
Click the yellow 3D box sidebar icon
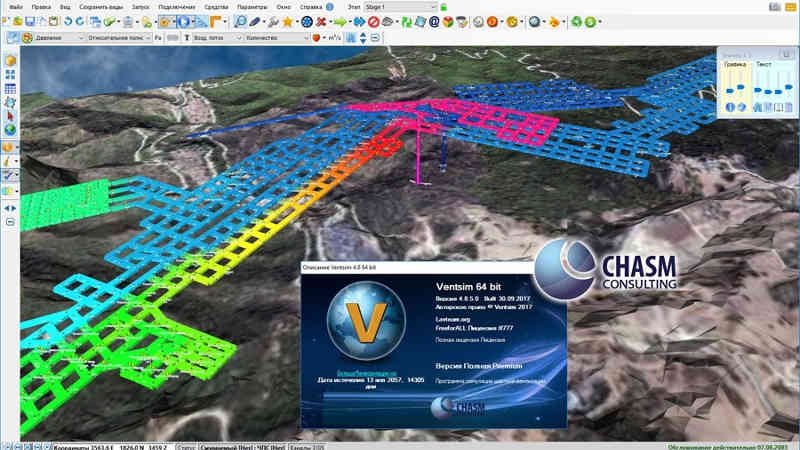10,61
